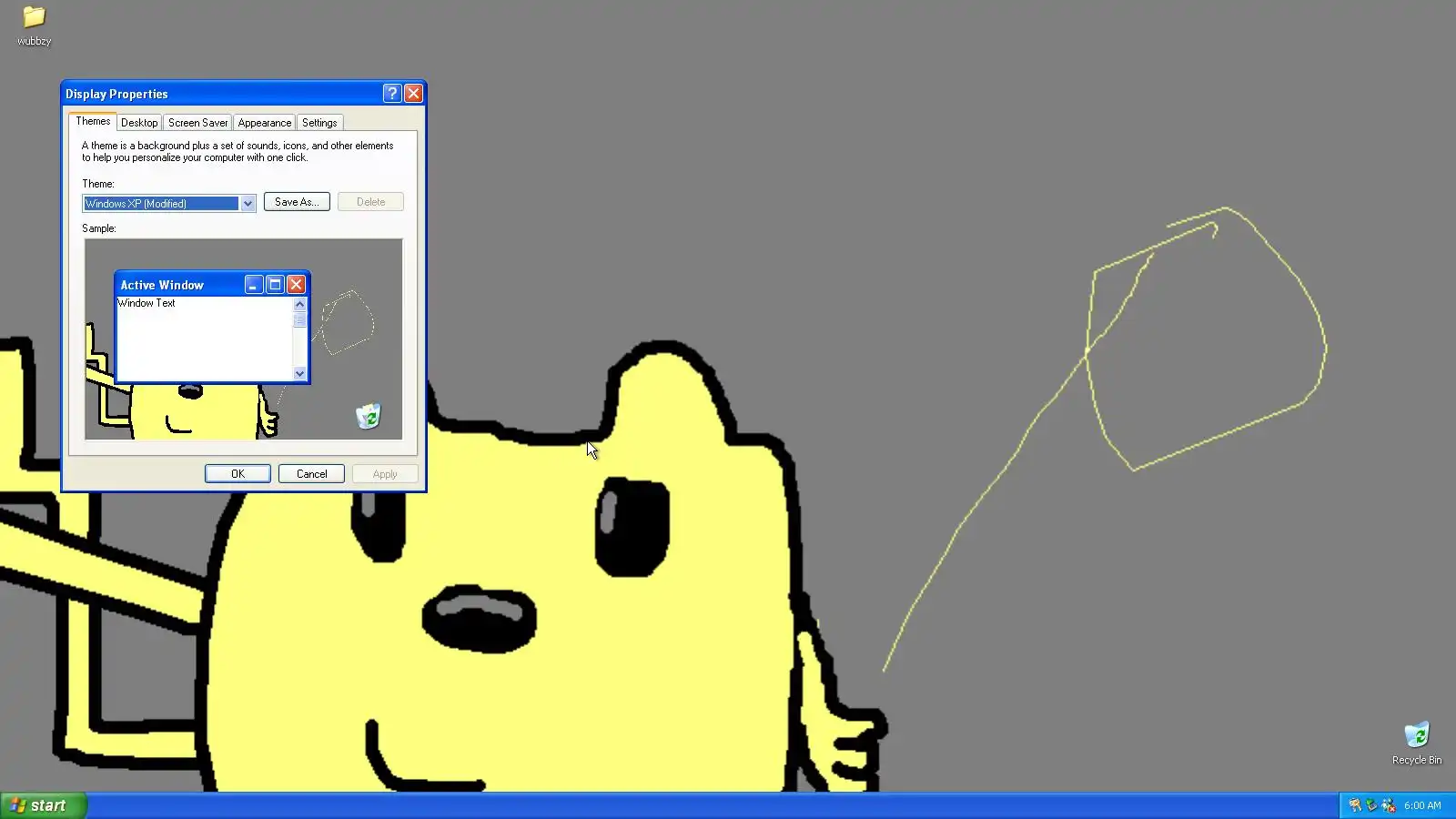This screenshot has height=819, width=1456.
Task: Click the Windows Messenger tray icon
Action: click(x=1389, y=805)
